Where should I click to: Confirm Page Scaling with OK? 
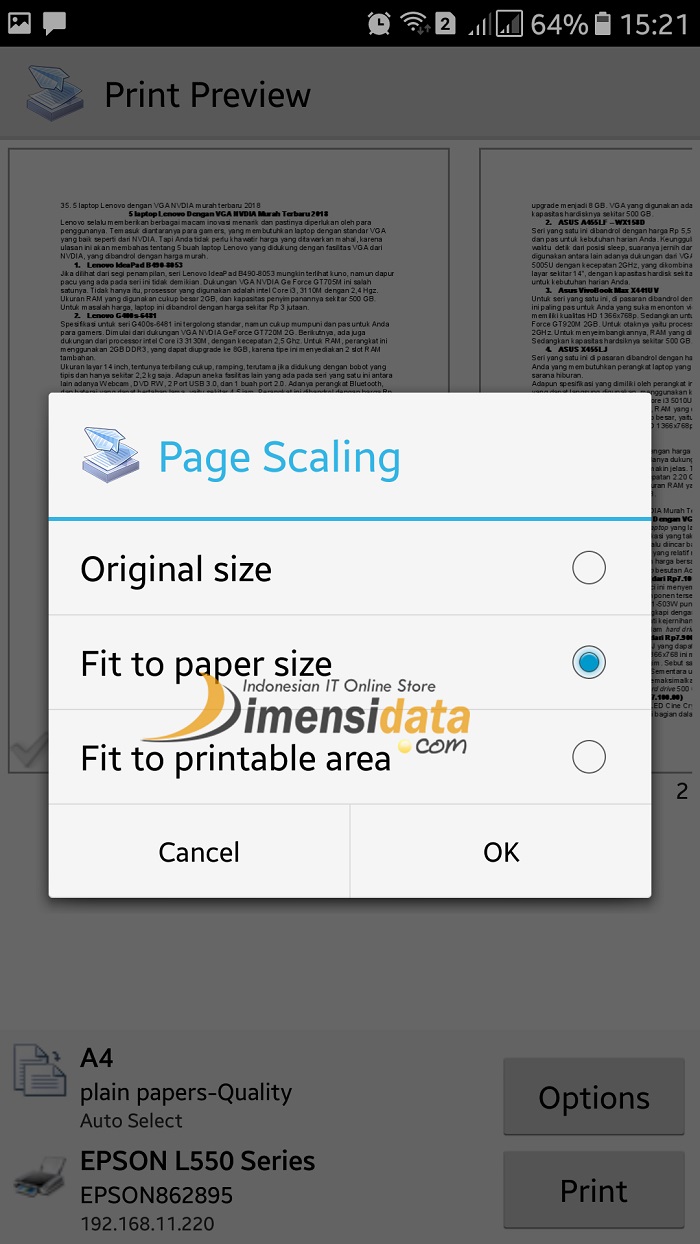point(501,852)
